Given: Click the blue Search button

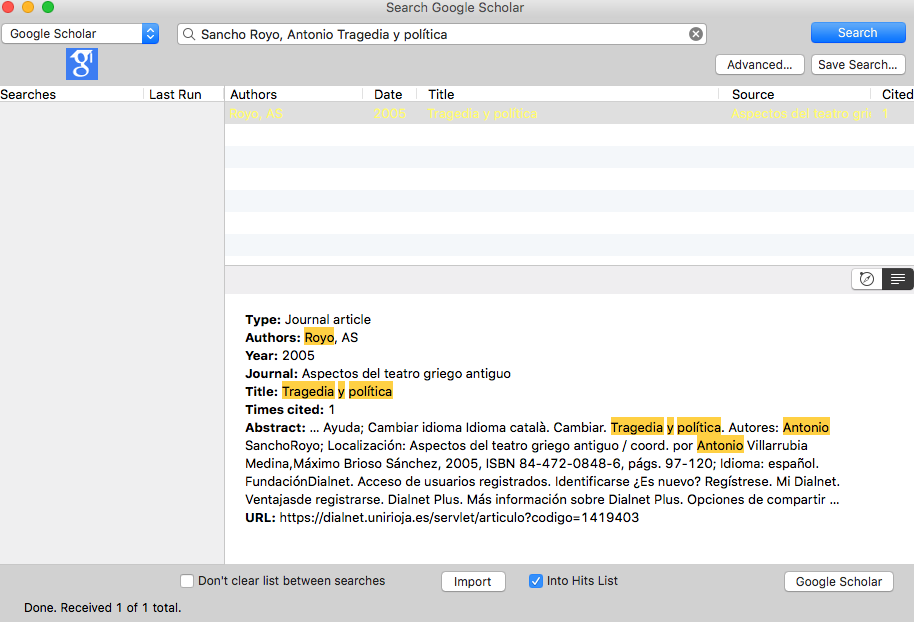Looking at the screenshot, I should (x=857, y=33).
